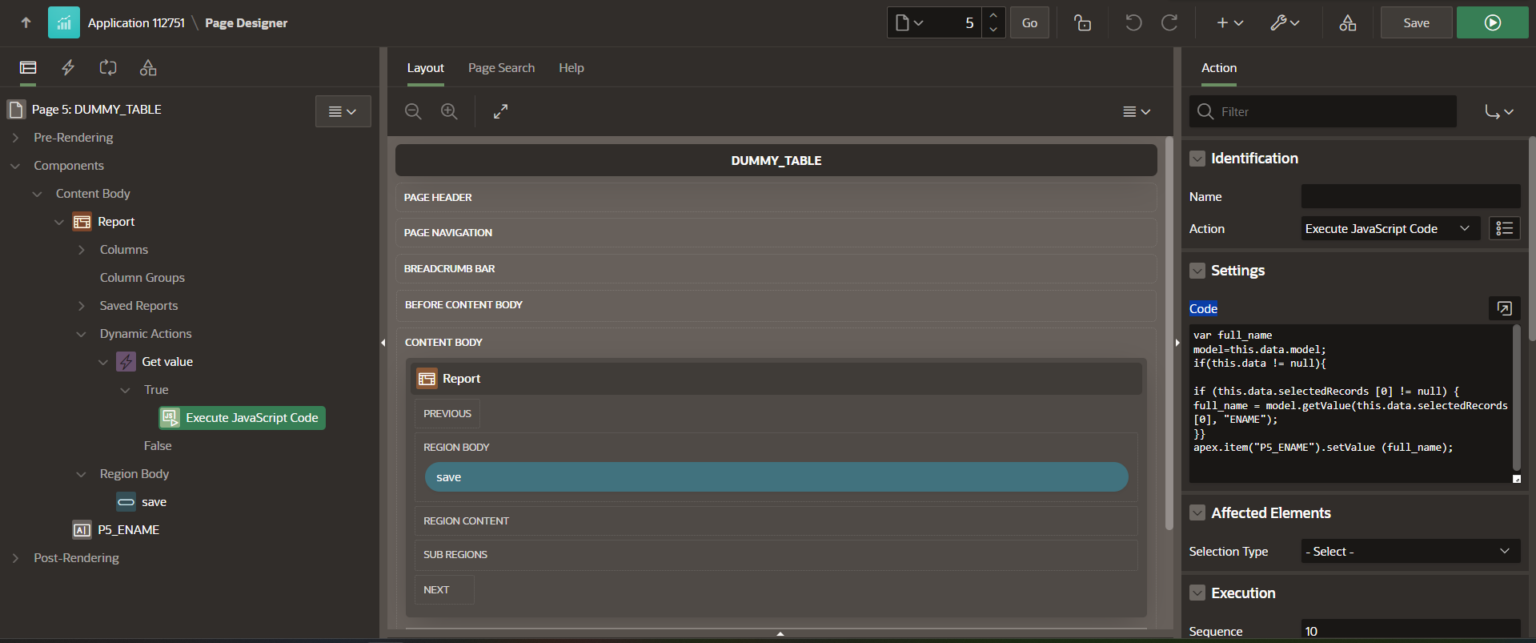1536x643 pixels.
Task: Open the Help tab
Action: [571, 68]
